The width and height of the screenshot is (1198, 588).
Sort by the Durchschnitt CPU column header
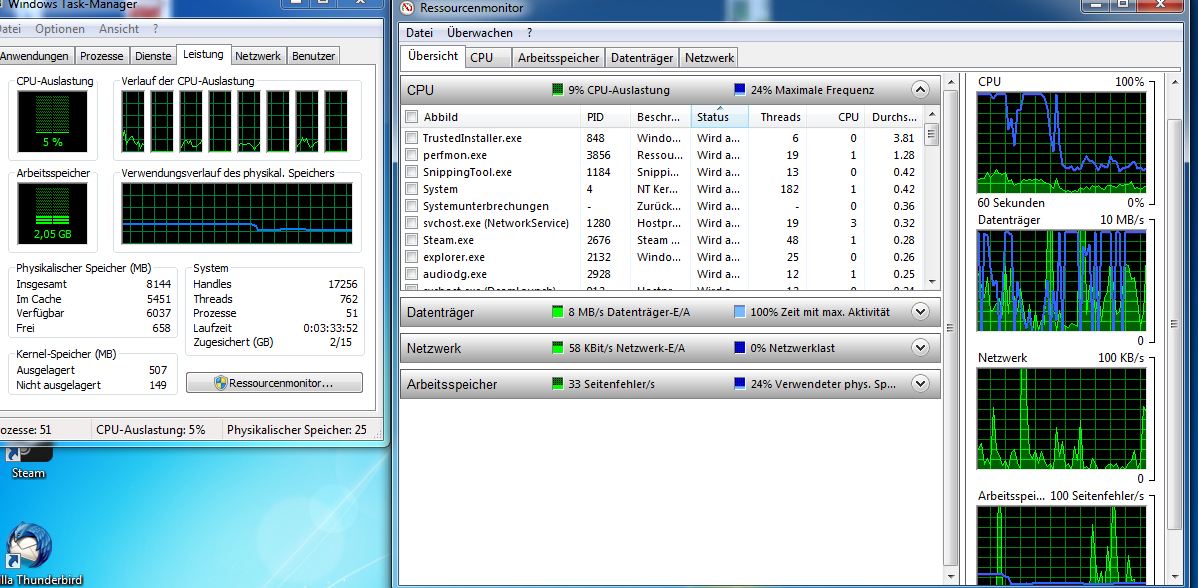pyautogui.click(x=894, y=117)
